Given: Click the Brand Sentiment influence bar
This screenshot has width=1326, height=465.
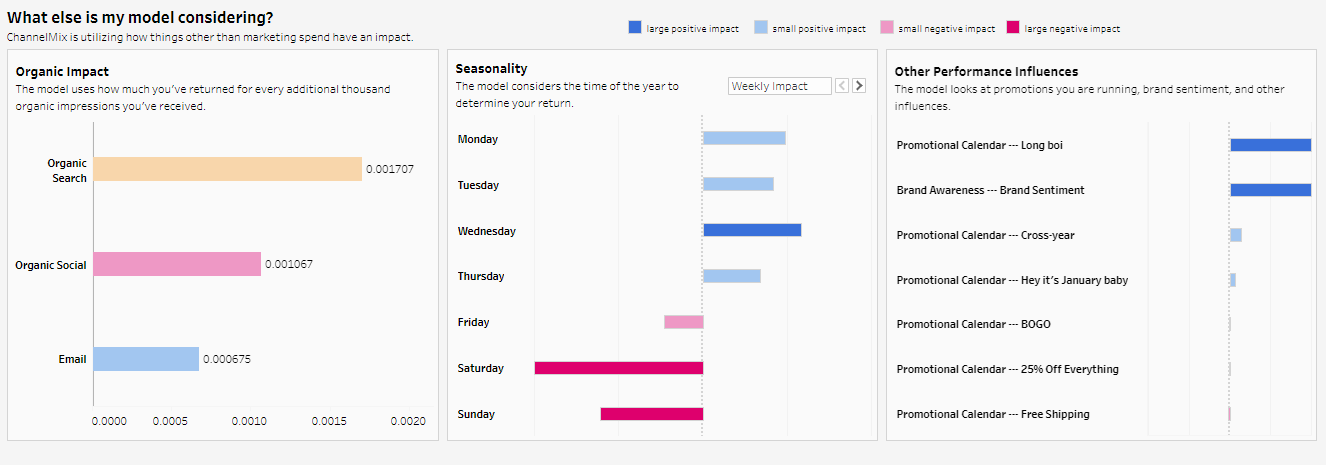Looking at the screenshot, I should pos(1270,190).
